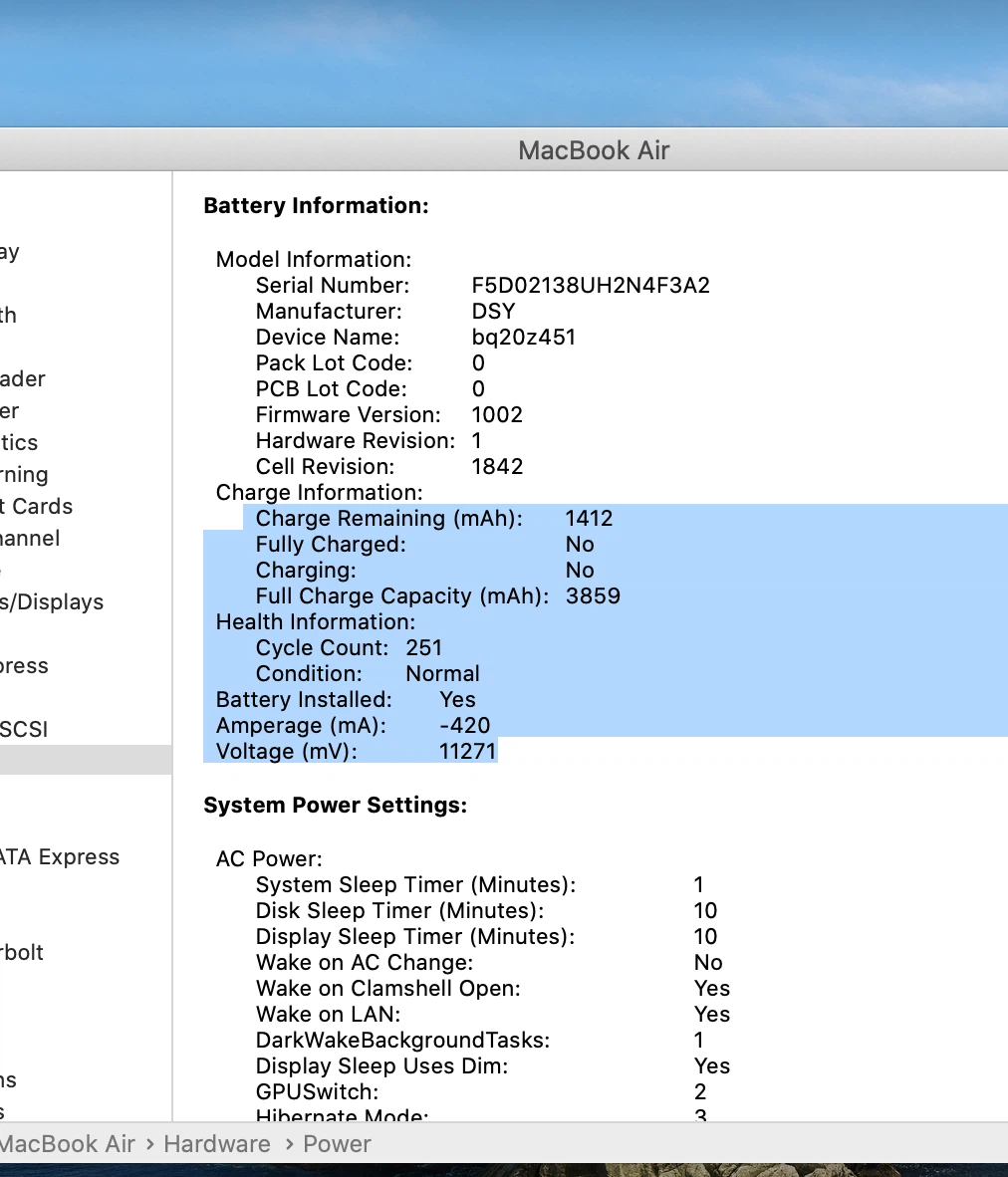The height and width of the screenshot is (1177, 1008).
Task: Click the Charge Information label
Action: [319, 493]
